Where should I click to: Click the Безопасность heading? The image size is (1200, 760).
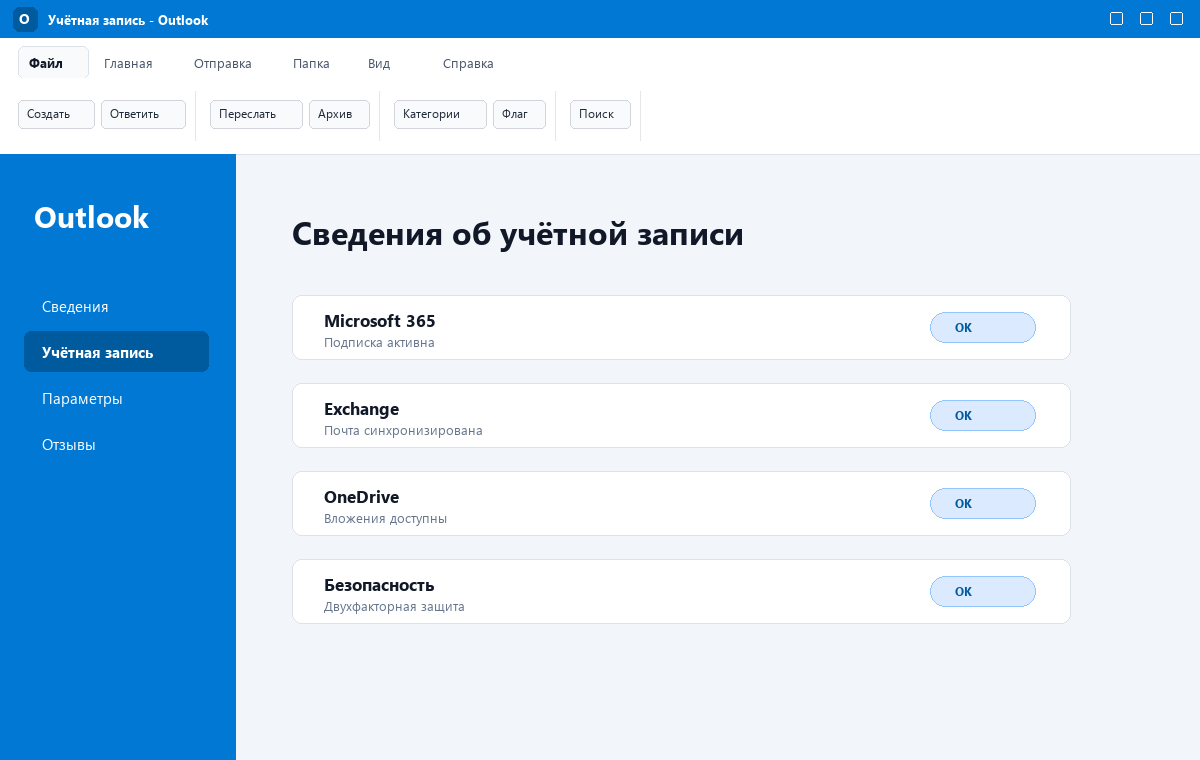[x=379, y=585]
